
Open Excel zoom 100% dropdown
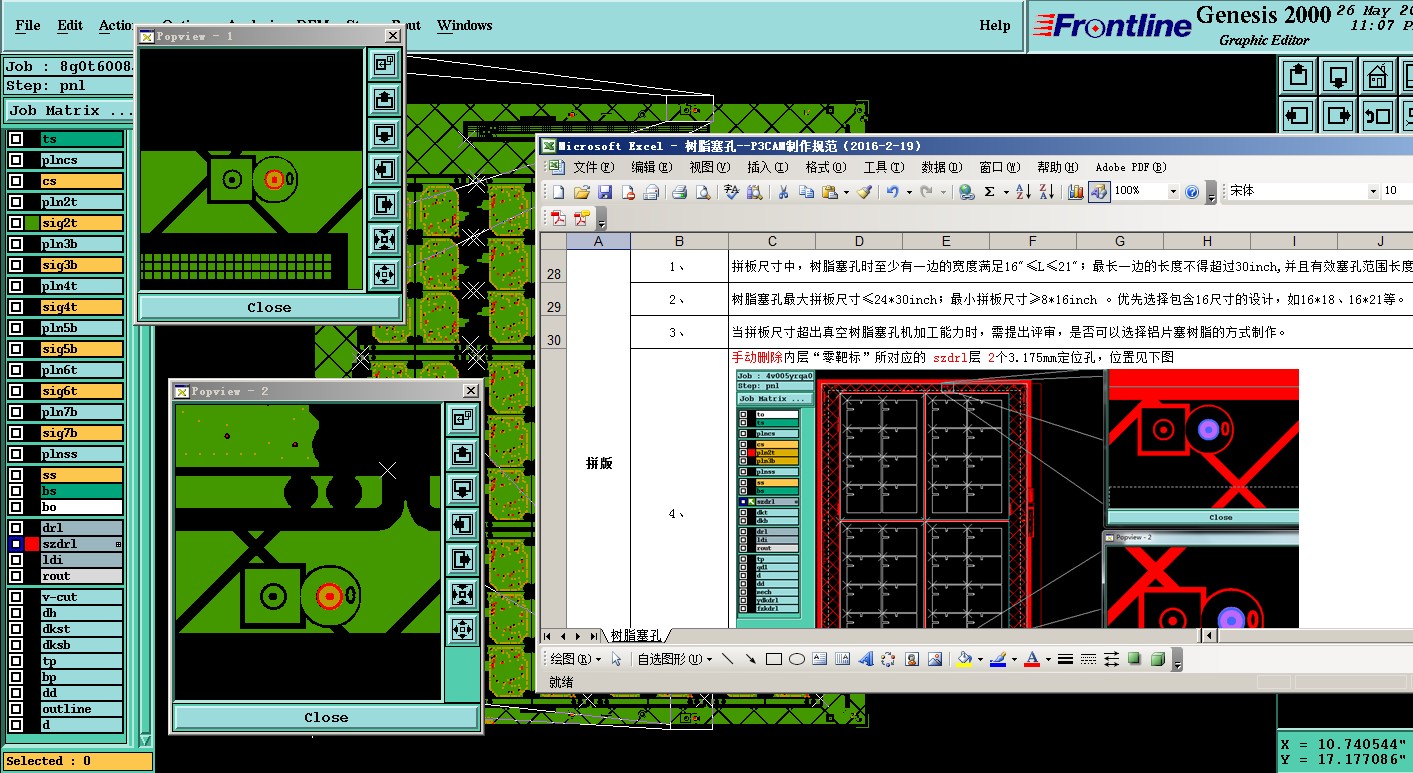(1172, 192)
